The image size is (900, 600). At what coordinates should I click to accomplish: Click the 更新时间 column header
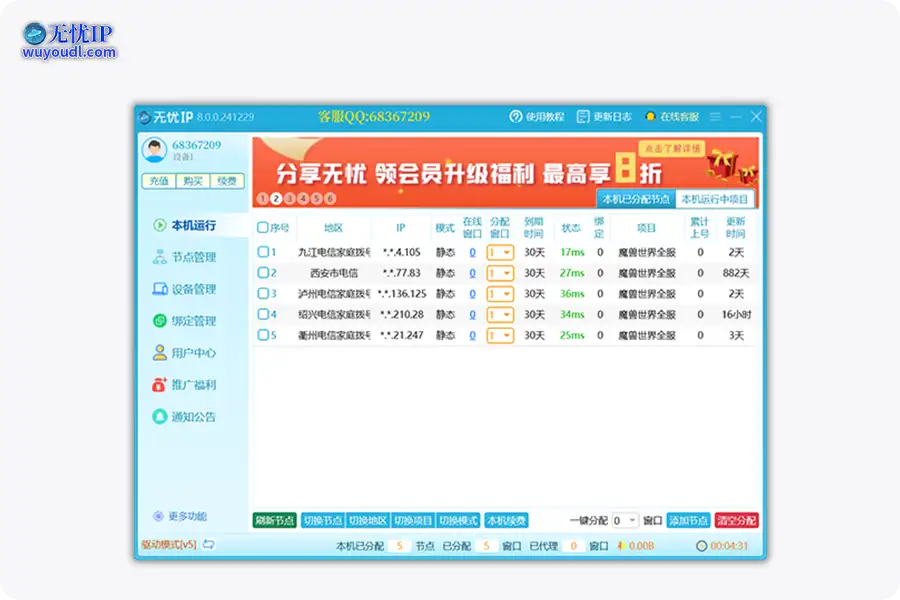pos(735,228)
